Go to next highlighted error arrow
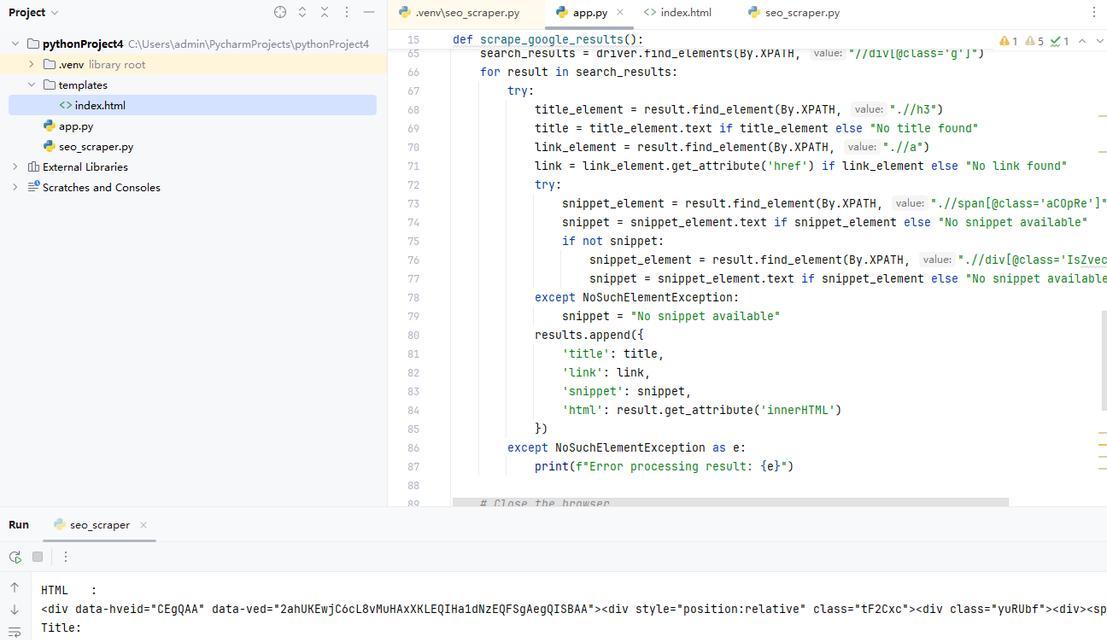1107x640 pixels. 1099,41
